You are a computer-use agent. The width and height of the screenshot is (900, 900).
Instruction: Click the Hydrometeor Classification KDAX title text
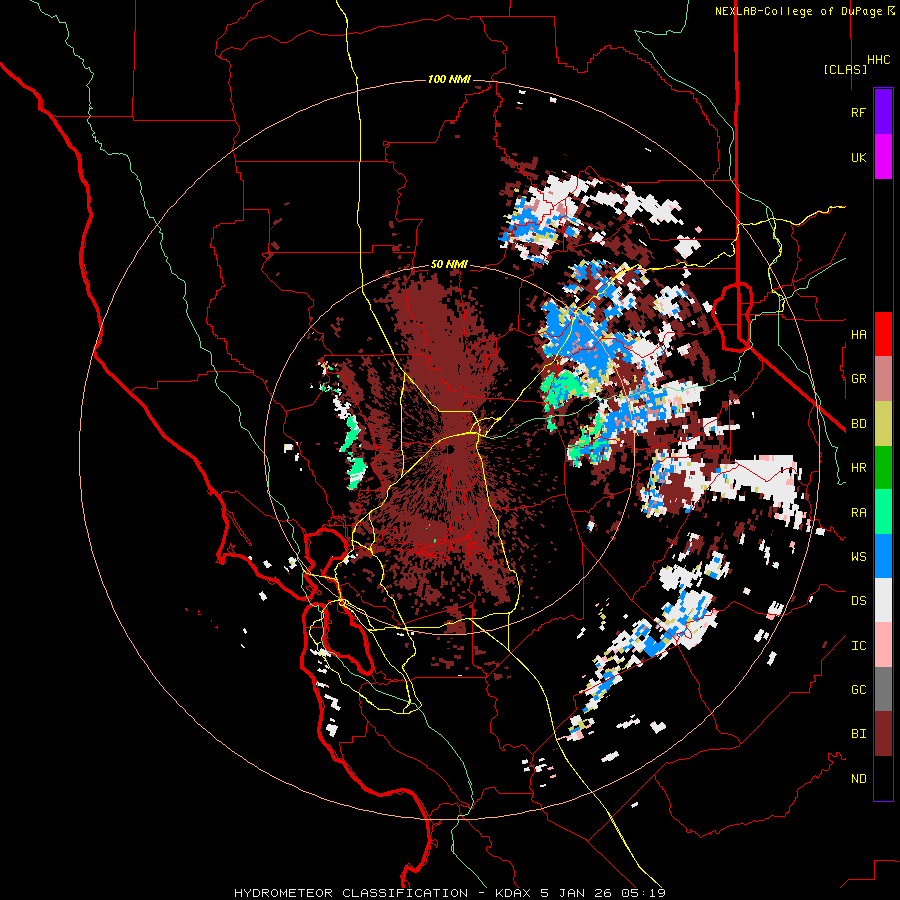pyautogui.click(x=449, y=893)
